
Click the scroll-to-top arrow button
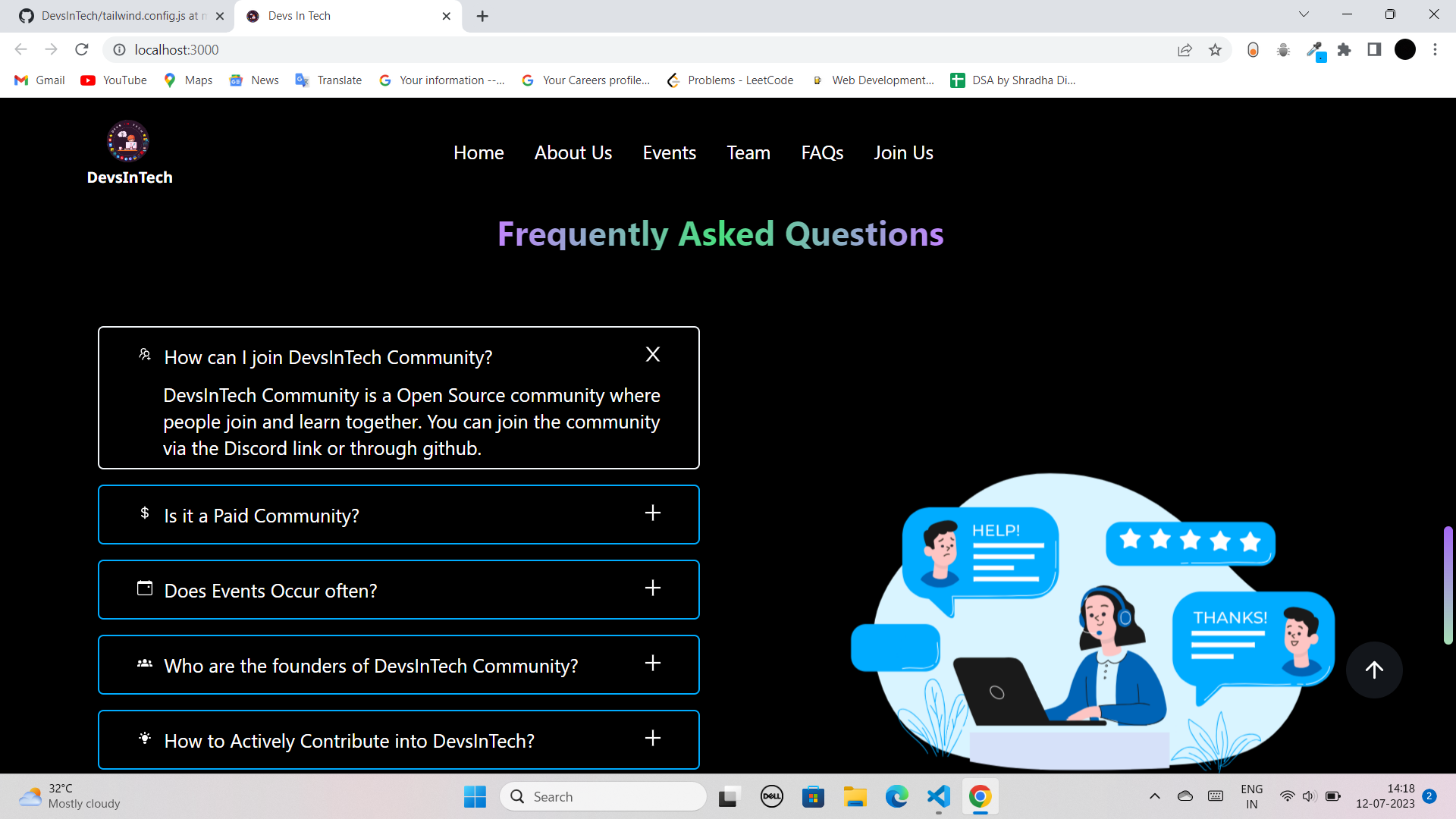point(1374,670)
